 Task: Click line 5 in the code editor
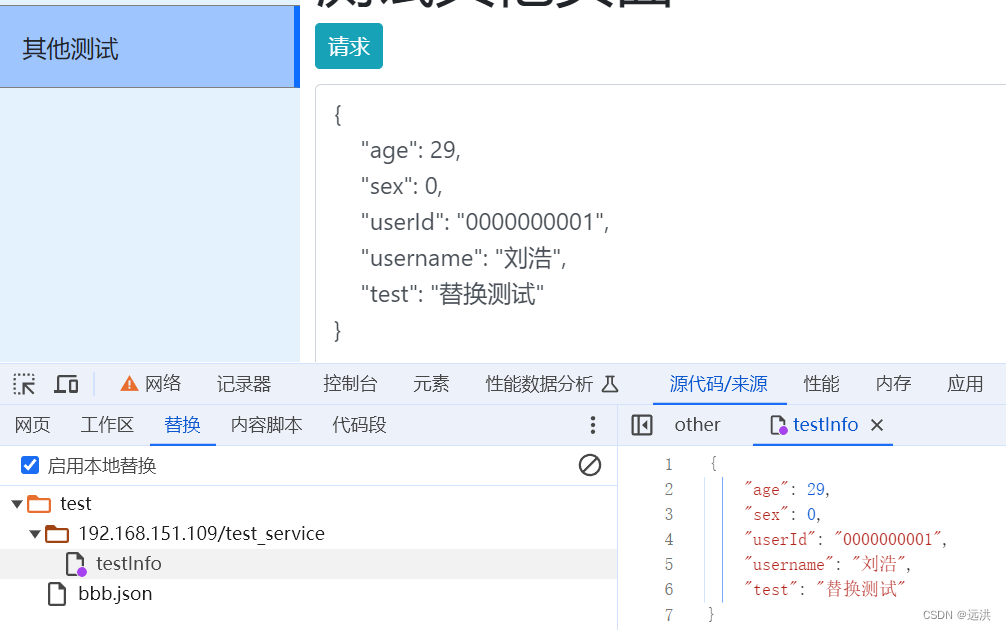(x=828, y=565)
